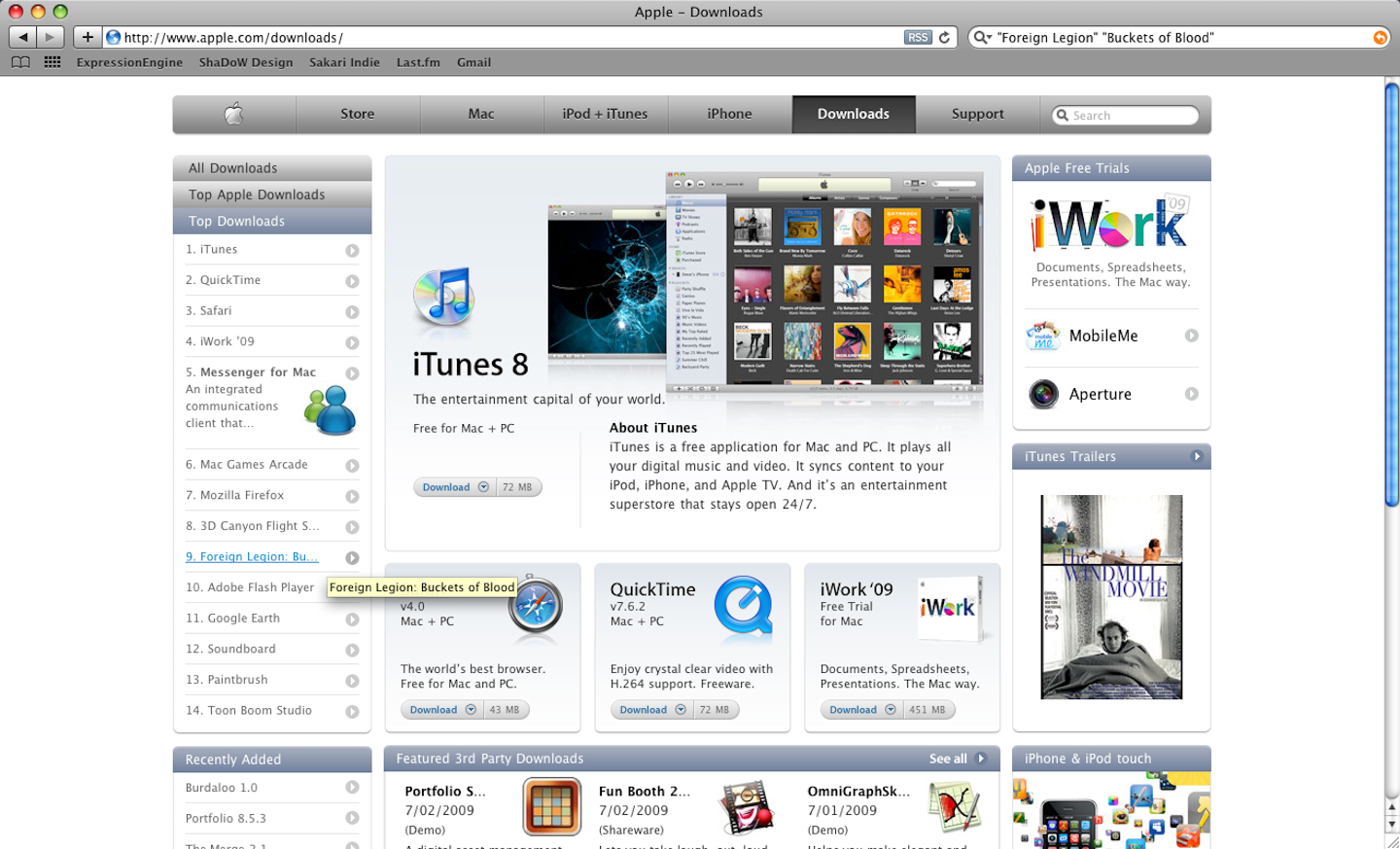
Task: Click the Google search field in the toolbar
Action: [1167, 37]
